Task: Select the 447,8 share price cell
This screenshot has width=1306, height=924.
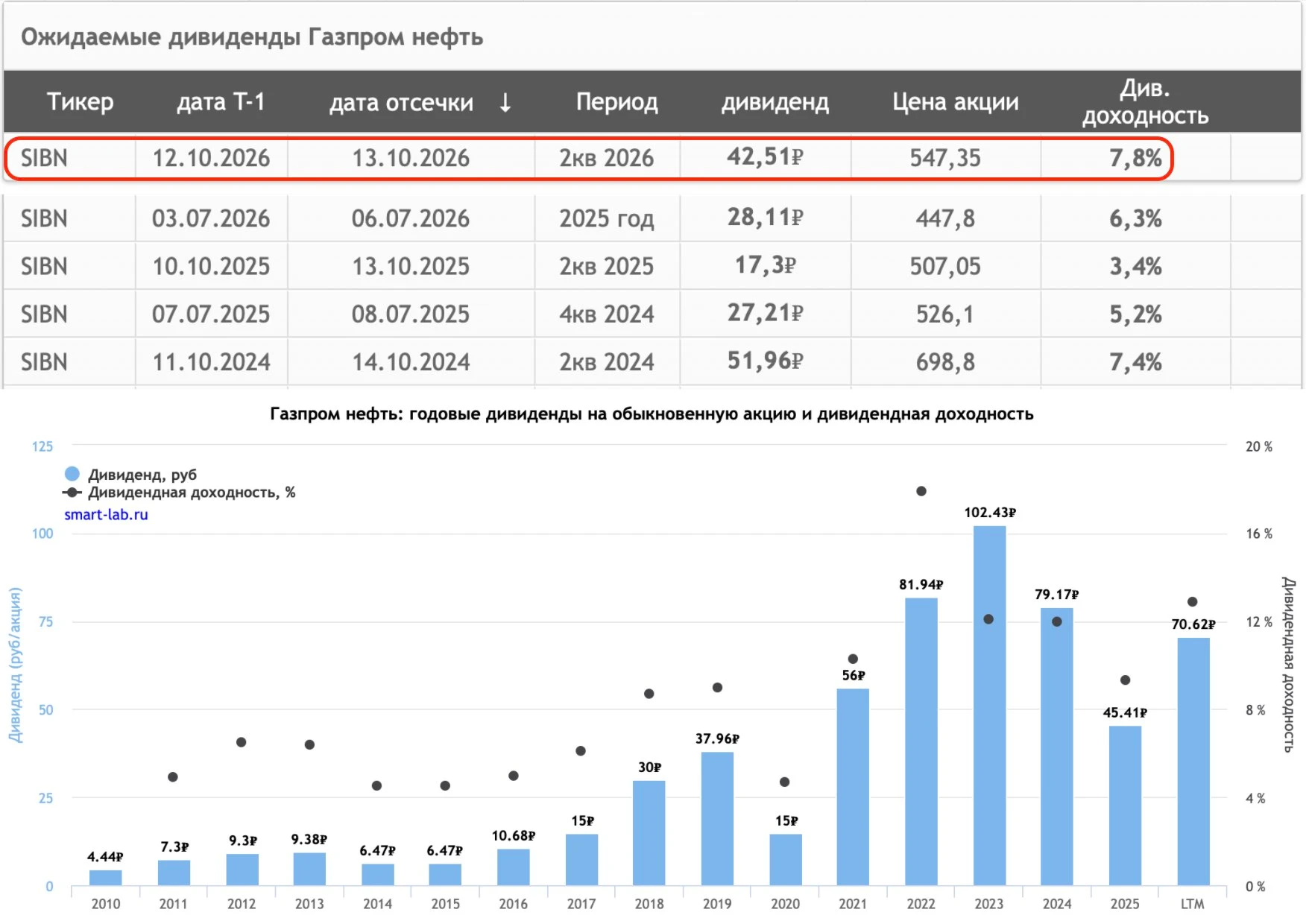Action: (x=945, y=218)
